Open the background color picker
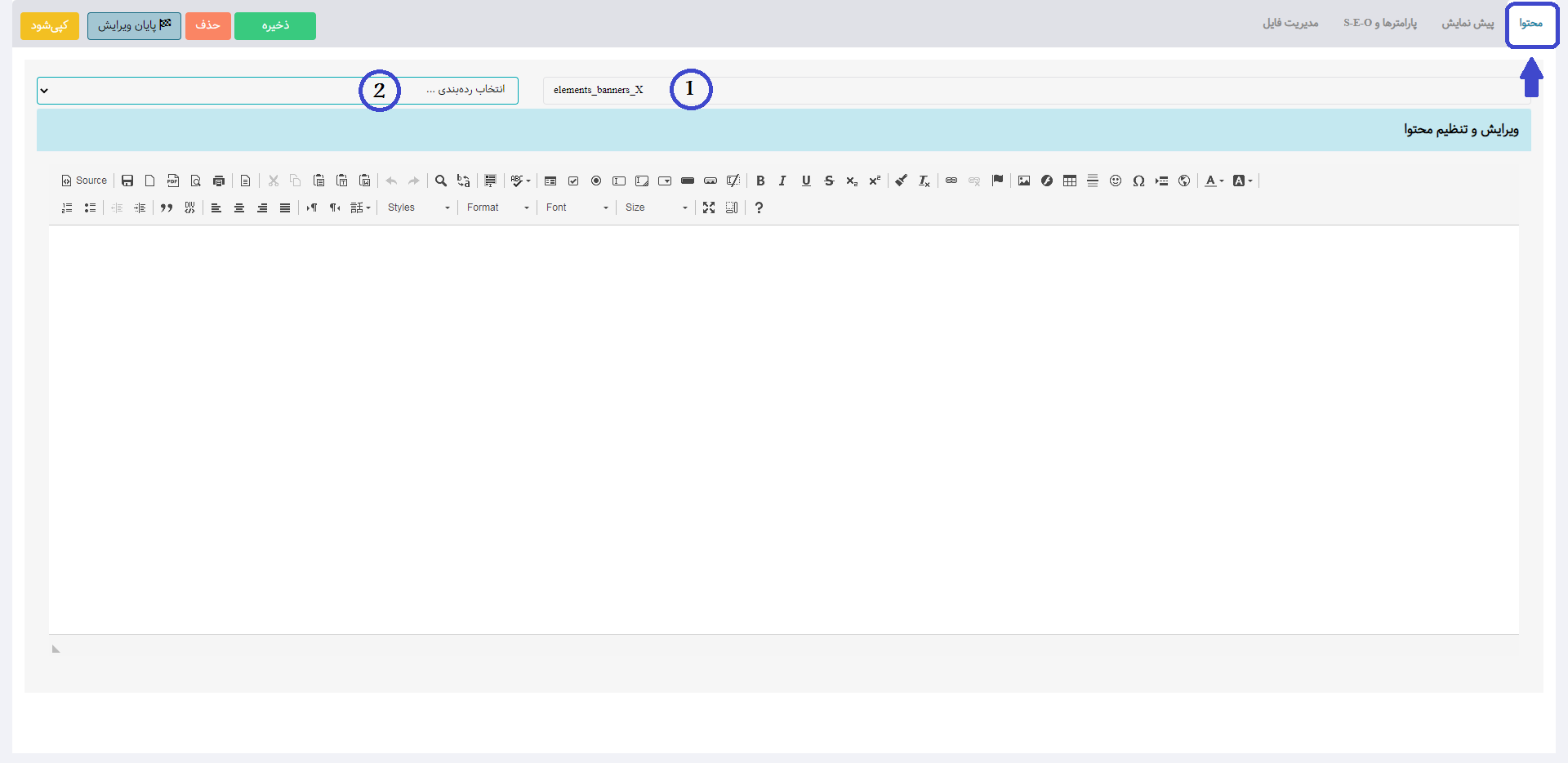The width and height of the screenshot is (1568, 763). point(1242,181)
